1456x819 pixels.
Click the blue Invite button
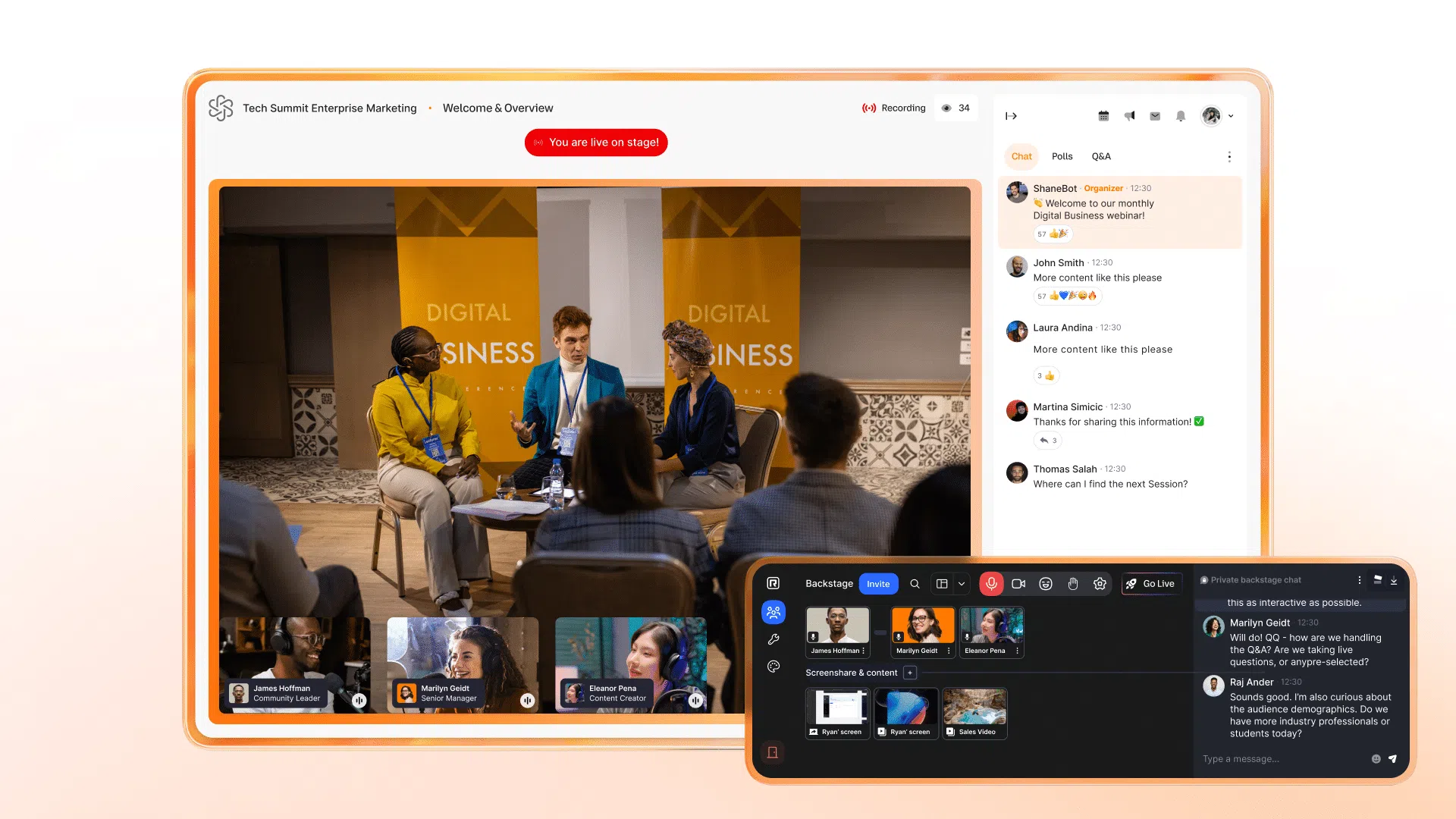pos(878,583)
